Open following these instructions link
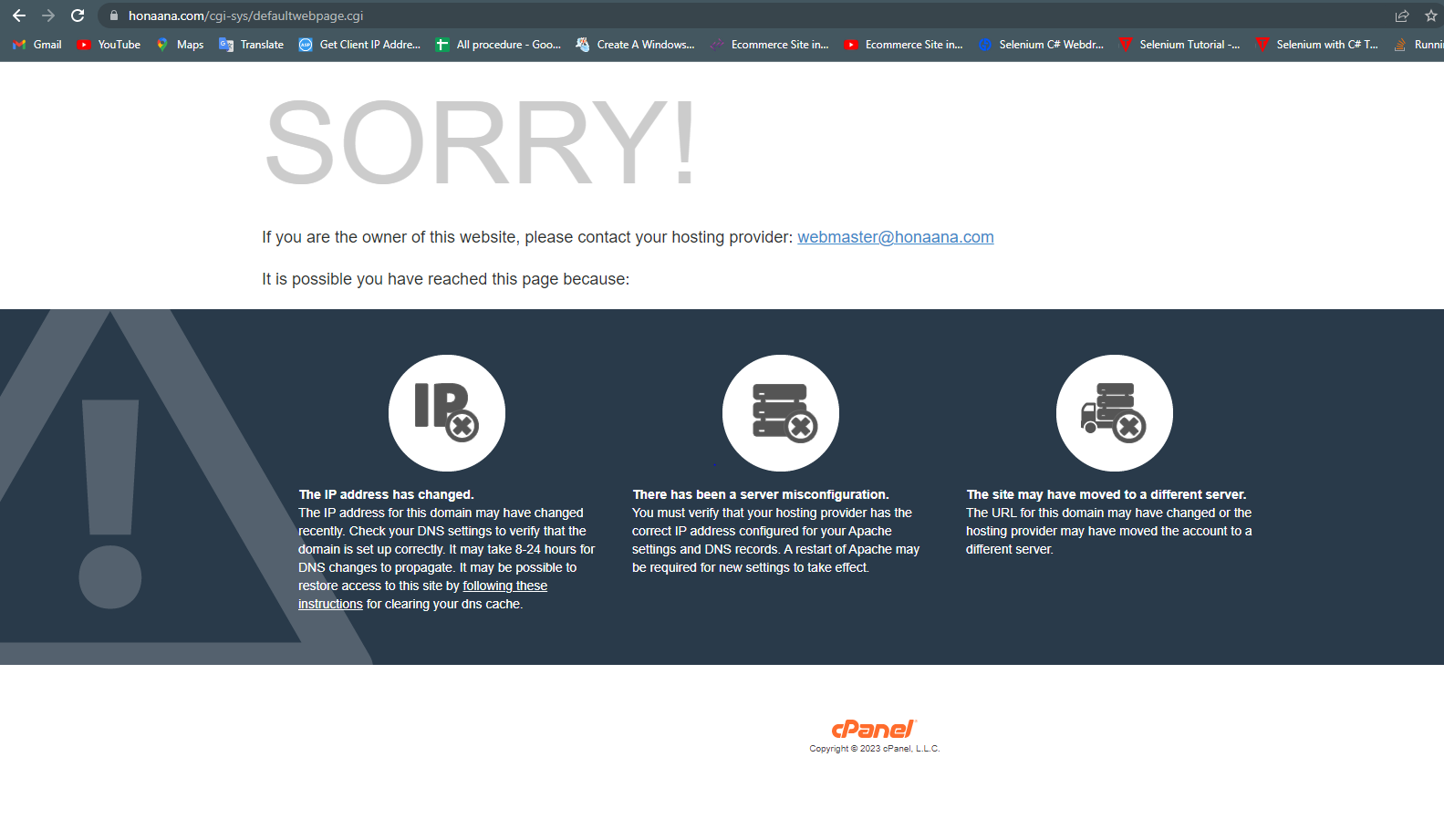Image resolution: width=1444 pixels, height=840 pixels. pyautogui.click(x=422, y=595)
